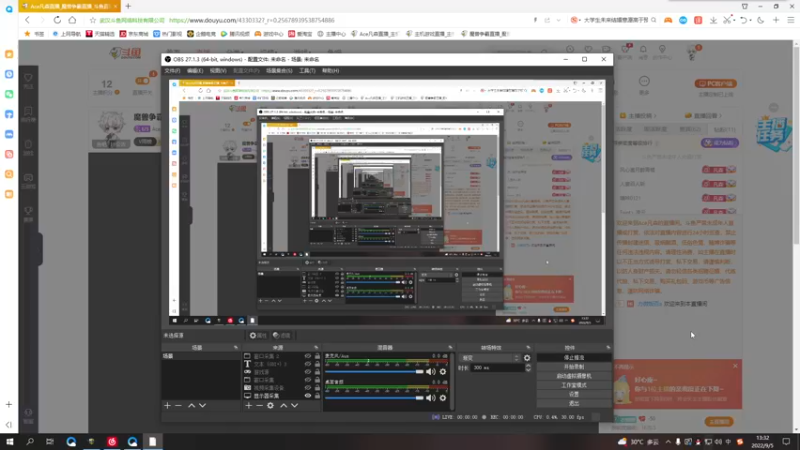
Task: Click the audio mixer vertical scrollbar
Action: pos(453,381)
